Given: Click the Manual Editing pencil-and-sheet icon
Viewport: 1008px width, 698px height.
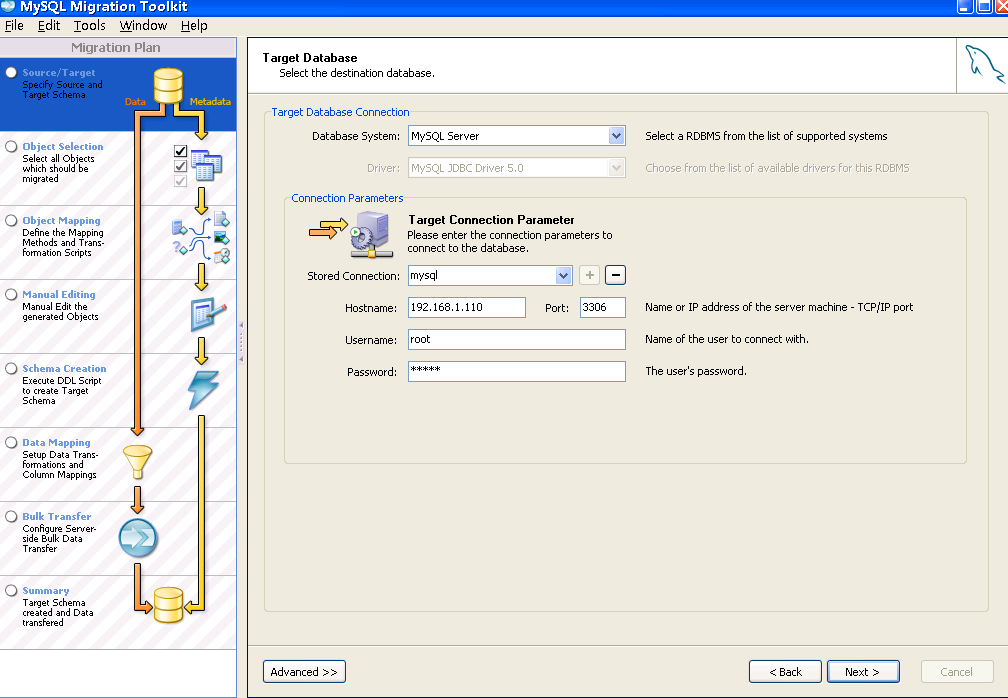Looking at the screenshot, I should pyautogui.click(x=208, y=314).
